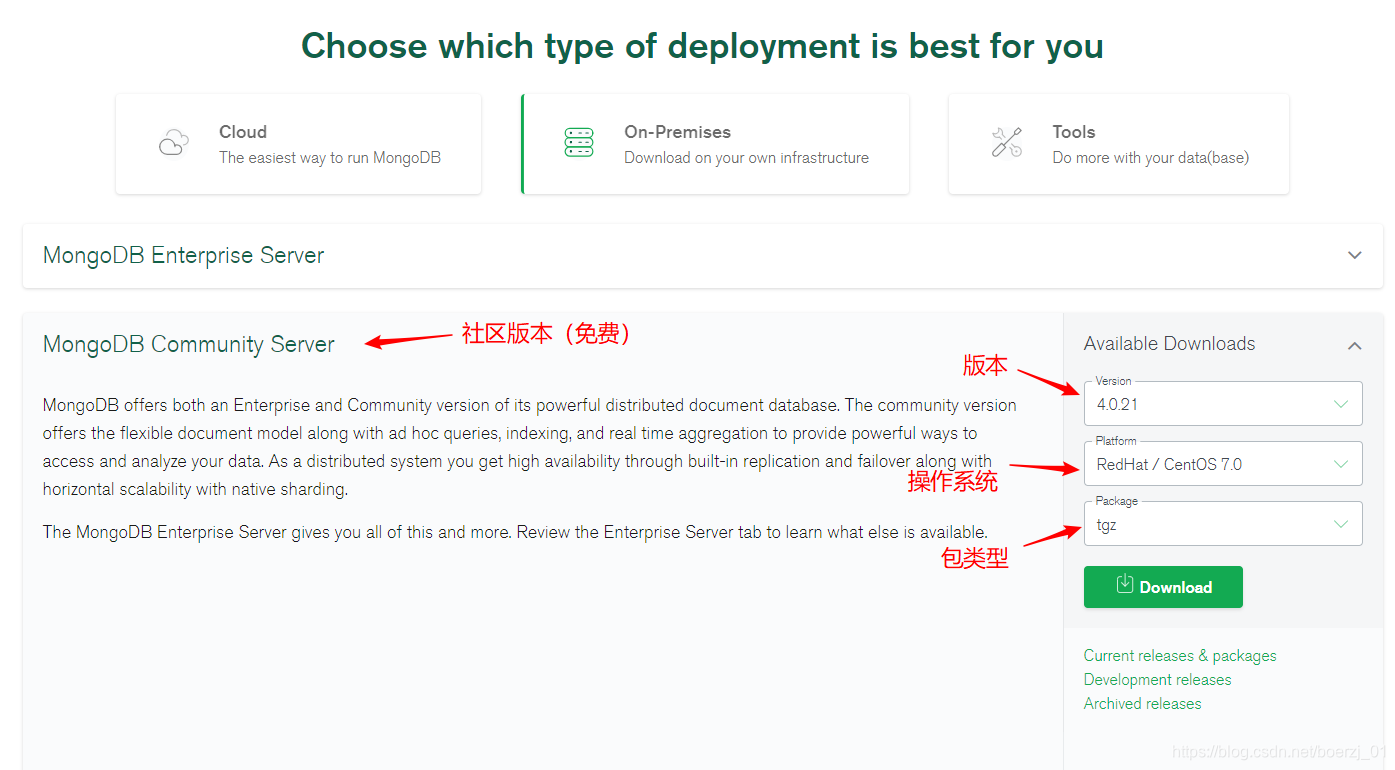Click 'Choose which type of deployment' heading
The image size is (1395, 770).
[x=702, y=46]
